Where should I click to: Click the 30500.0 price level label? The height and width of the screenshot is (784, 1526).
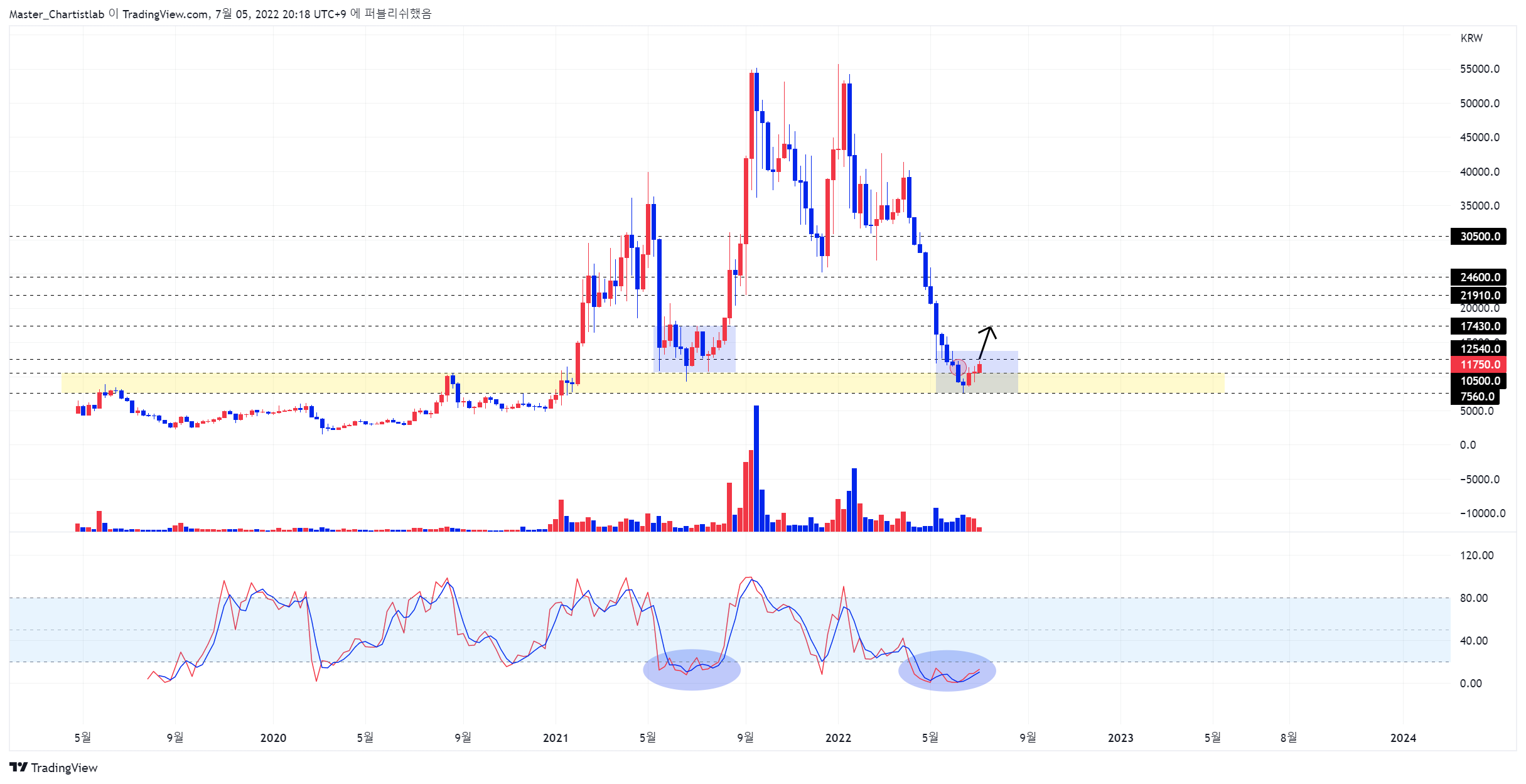1478,237
